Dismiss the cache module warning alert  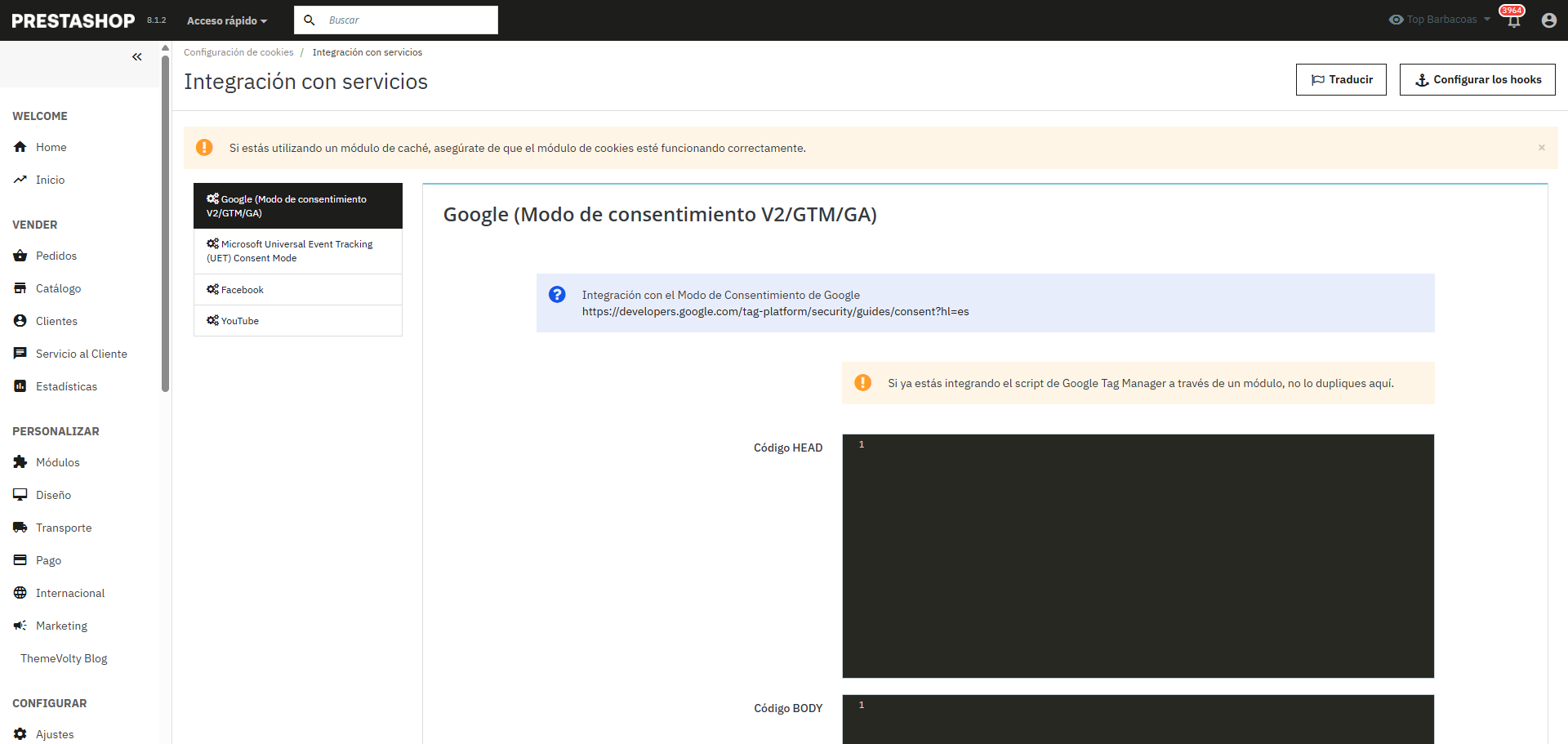[1542, 148]
